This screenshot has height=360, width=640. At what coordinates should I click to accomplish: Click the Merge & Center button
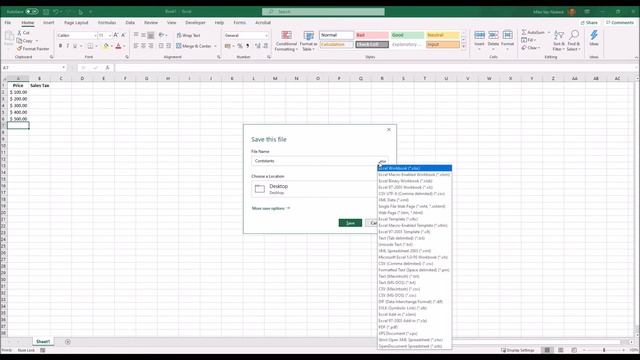194,46
